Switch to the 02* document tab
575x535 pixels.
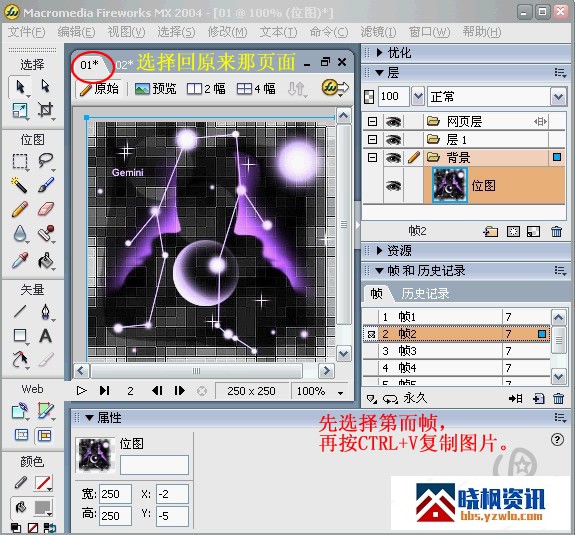124,65
